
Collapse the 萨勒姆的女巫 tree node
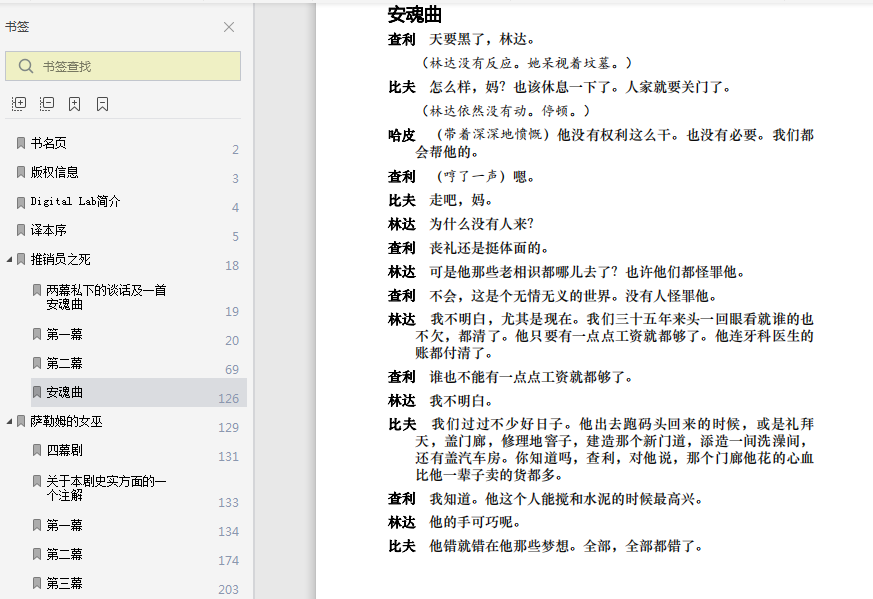(x=9, y=422)
